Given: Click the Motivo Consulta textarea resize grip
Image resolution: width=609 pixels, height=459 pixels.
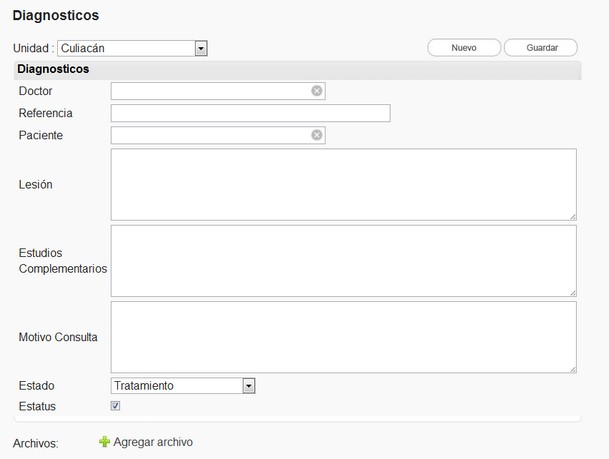Looking at the screenshot, I should (572, 368).
